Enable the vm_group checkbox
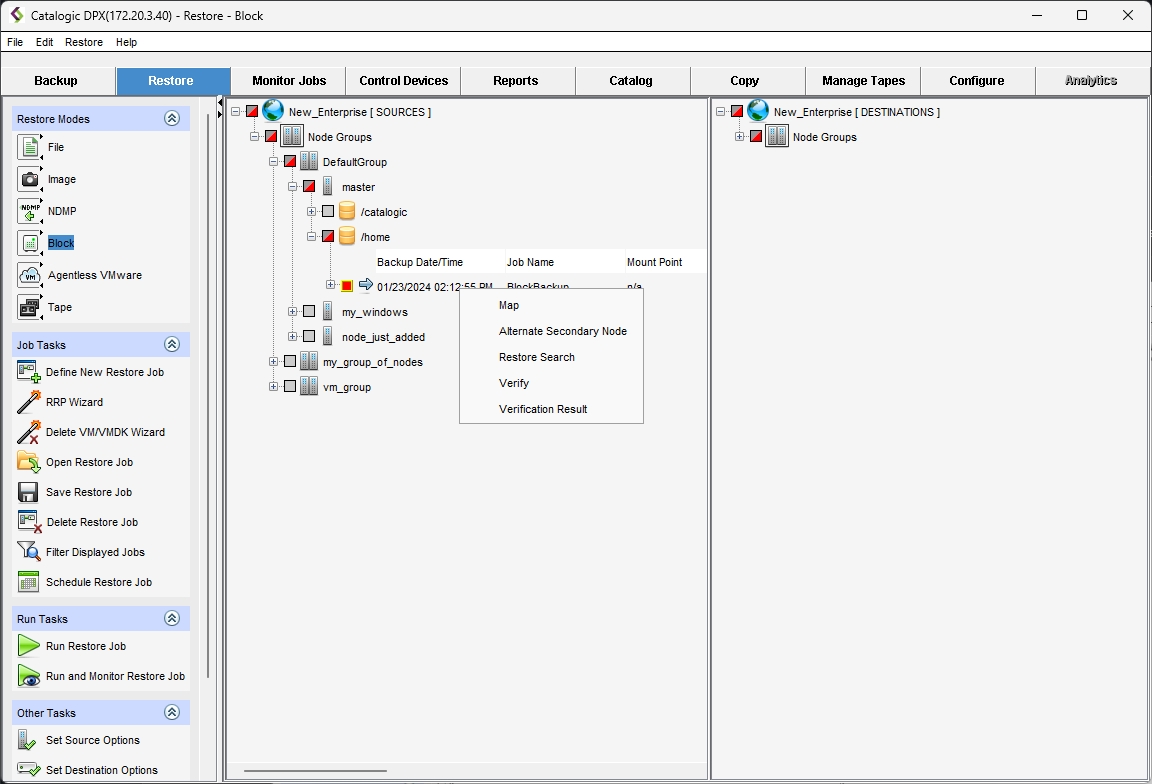 (x=290, y=387)
